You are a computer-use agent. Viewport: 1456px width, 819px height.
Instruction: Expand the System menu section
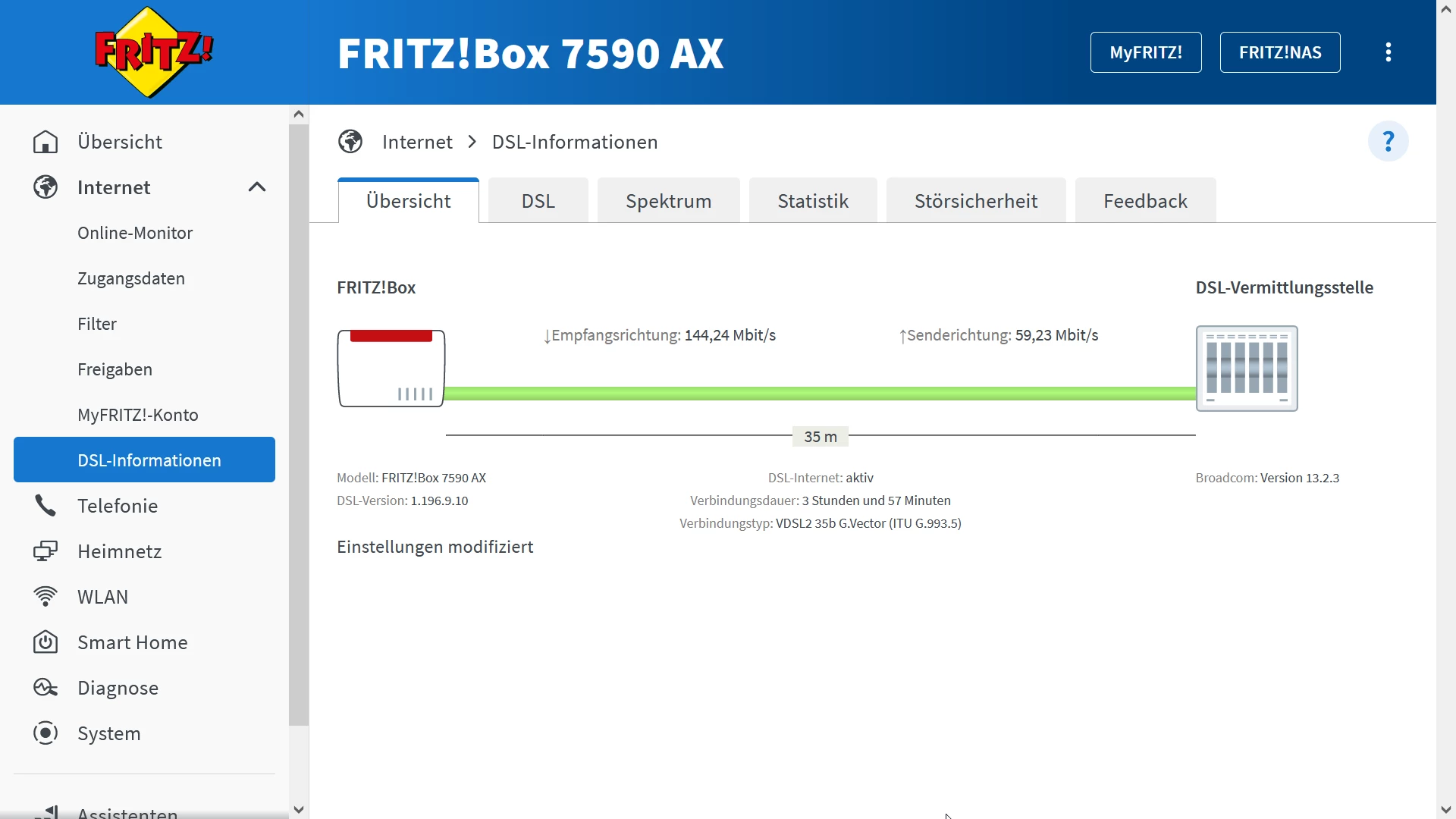click(109, 733)
